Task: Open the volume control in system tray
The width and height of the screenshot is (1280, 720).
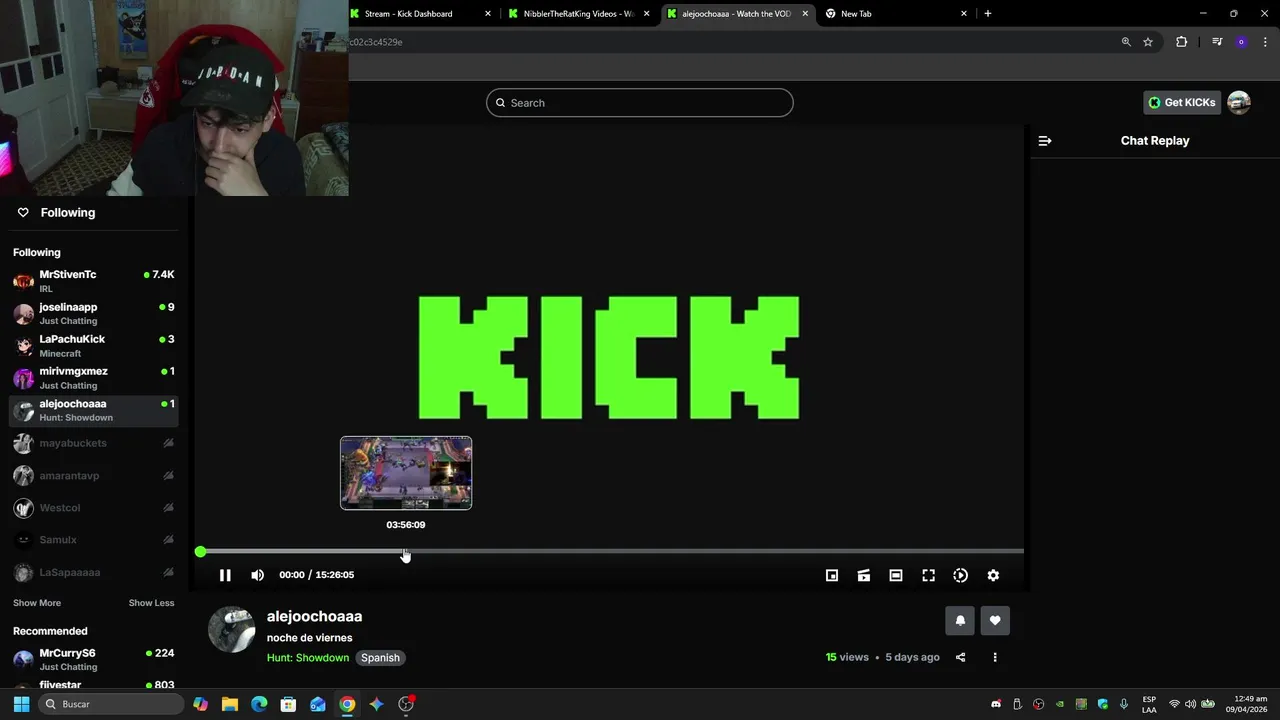Action: [1190, 704]
